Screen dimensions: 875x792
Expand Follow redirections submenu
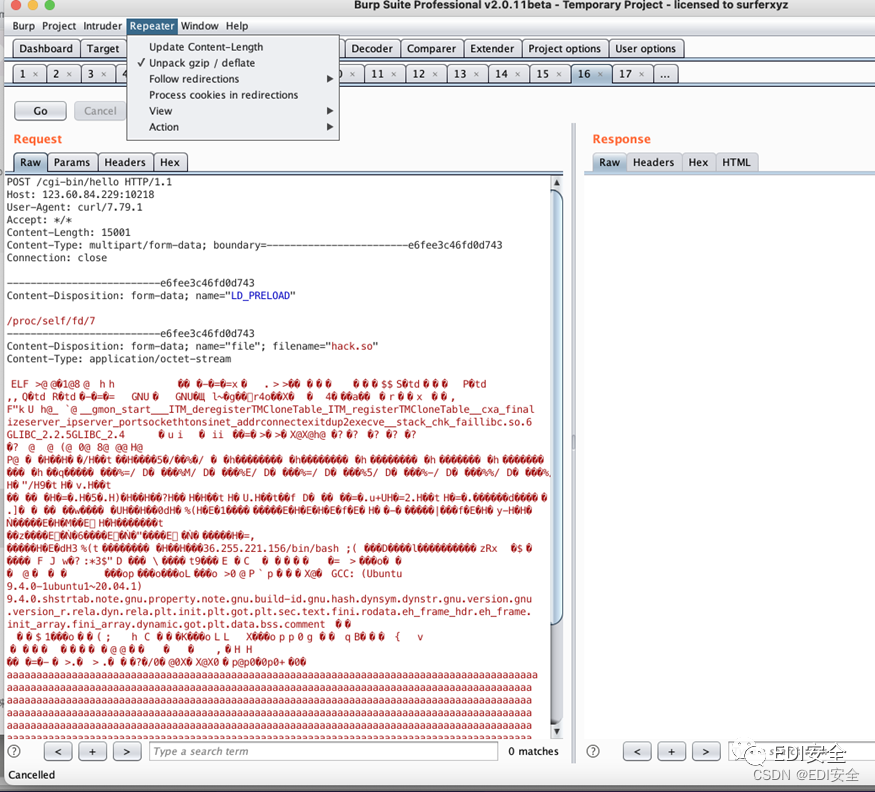point(233,79)
